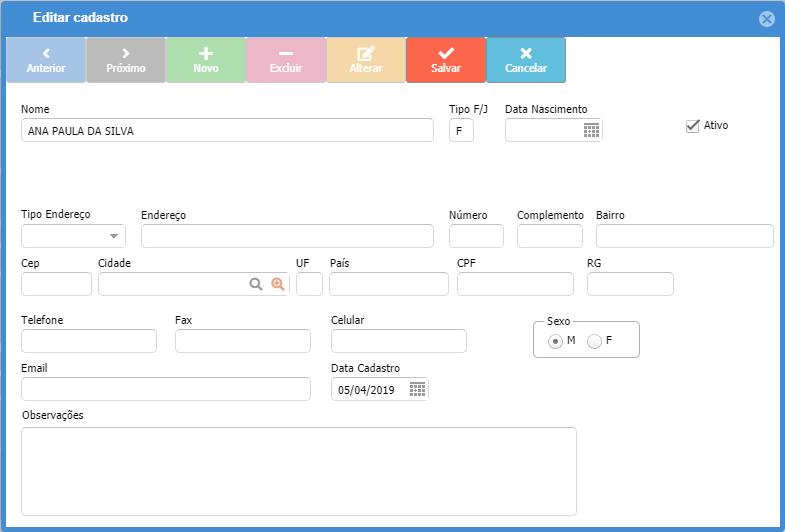This screenshot has height=532, width=785.
Task: Focus the Tipo F/J field
Action: [x=461, y=130]
